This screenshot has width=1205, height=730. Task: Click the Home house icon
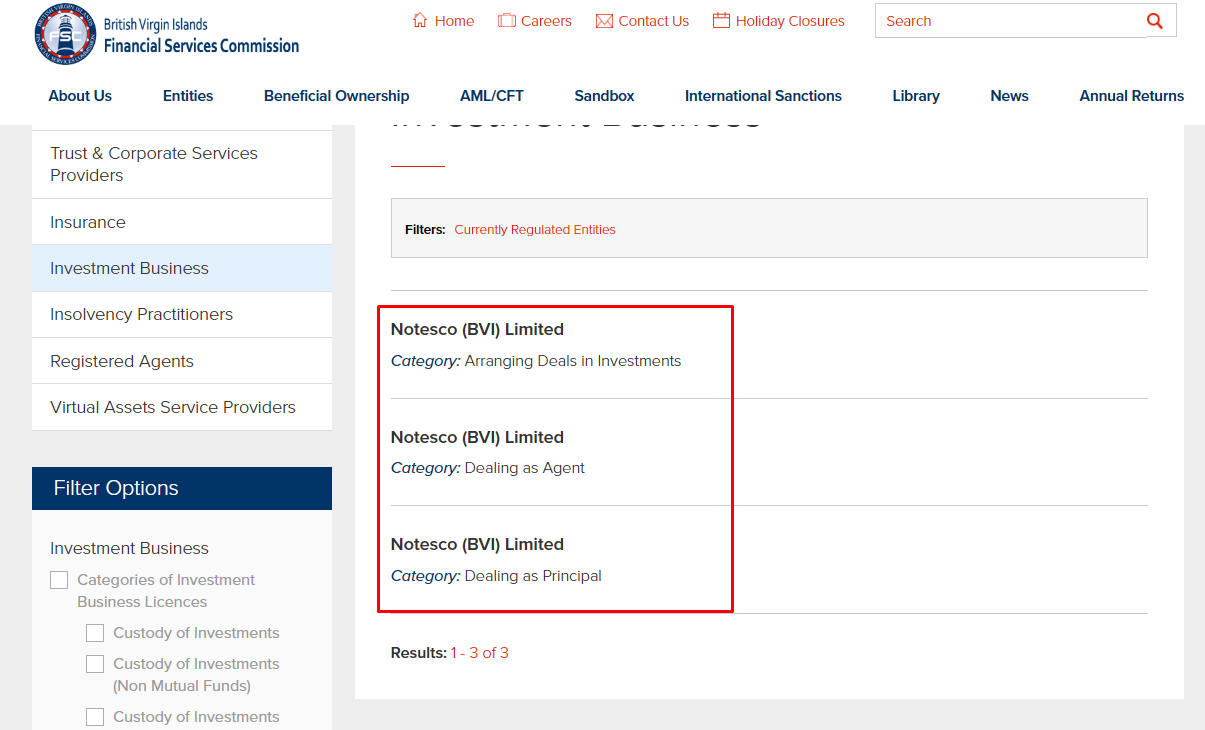pos(420,21)
